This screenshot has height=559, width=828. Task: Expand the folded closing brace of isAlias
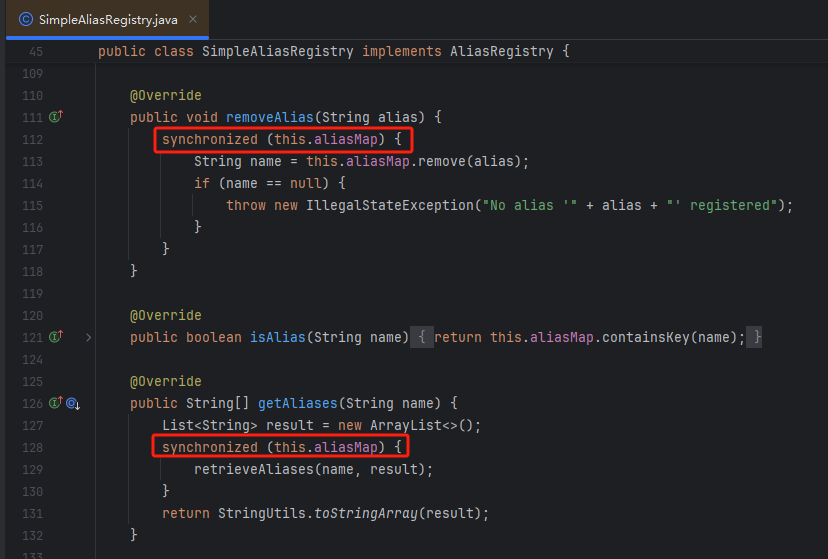click(754, 337)
